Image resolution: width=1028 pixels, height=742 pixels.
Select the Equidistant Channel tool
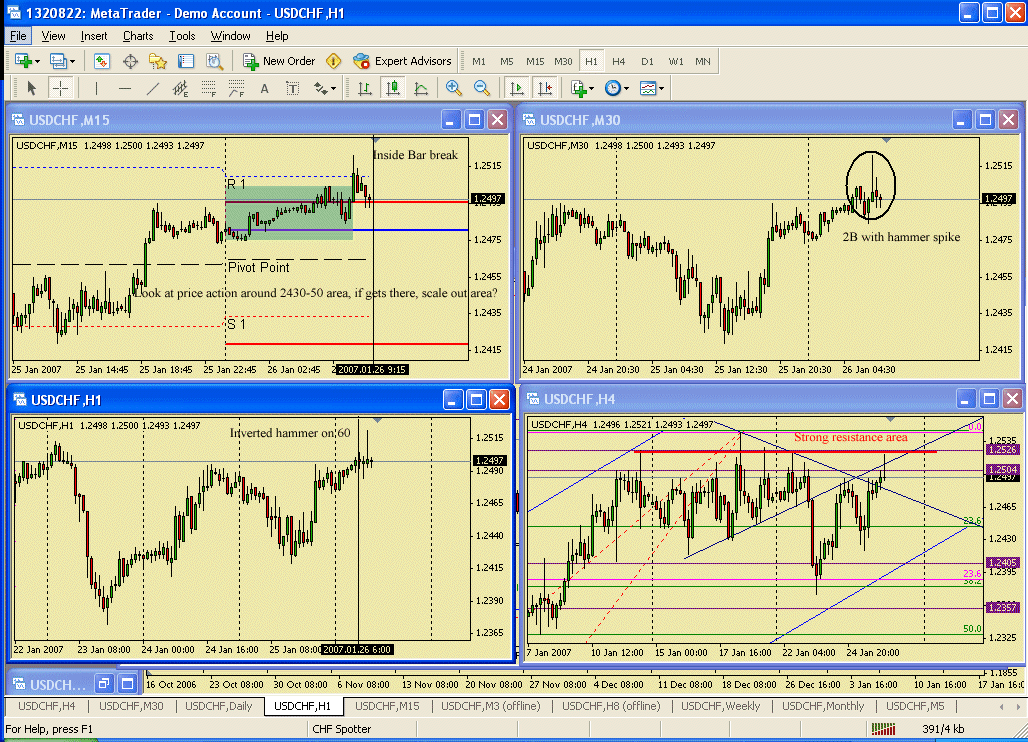(180, 88)
